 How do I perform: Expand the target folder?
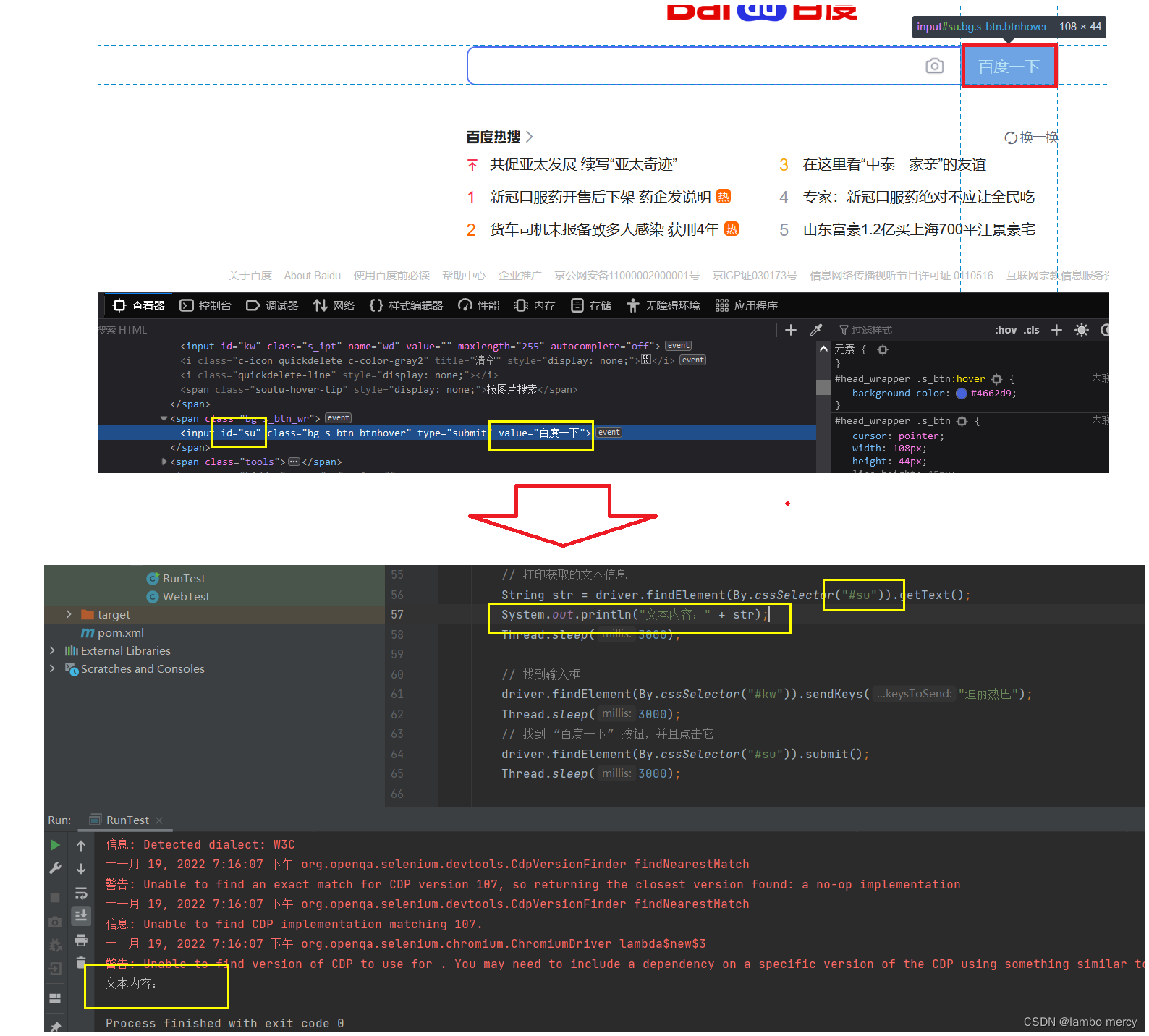tap(69, 614)
